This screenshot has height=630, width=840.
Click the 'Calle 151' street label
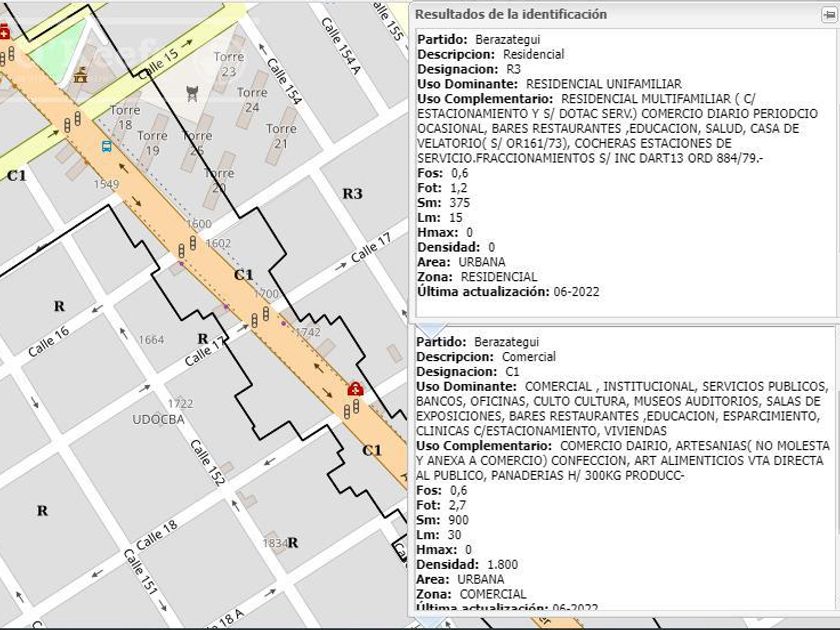click(x=141, y=572)
